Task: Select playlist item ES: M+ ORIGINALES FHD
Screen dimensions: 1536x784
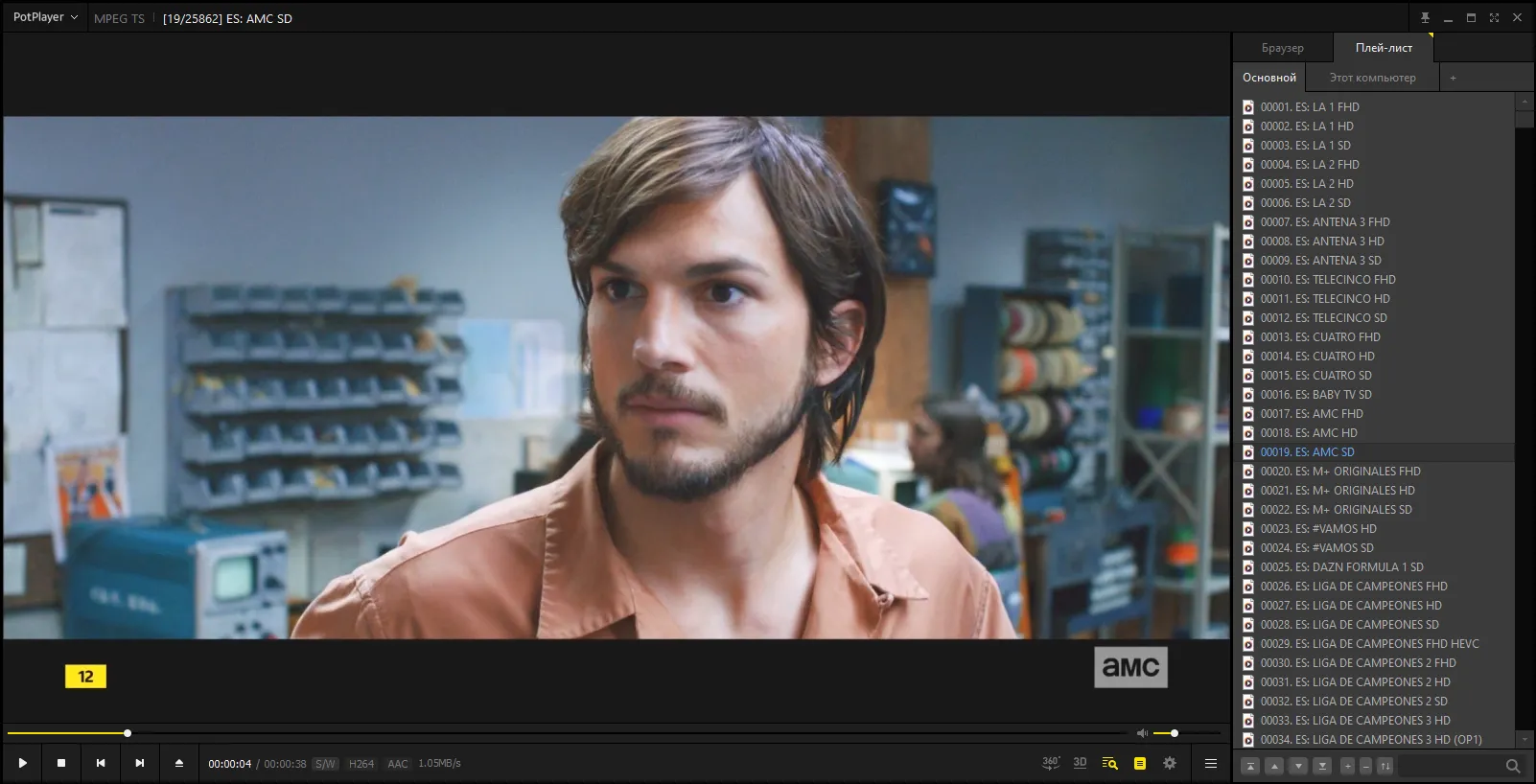Action: (1375, 472)
